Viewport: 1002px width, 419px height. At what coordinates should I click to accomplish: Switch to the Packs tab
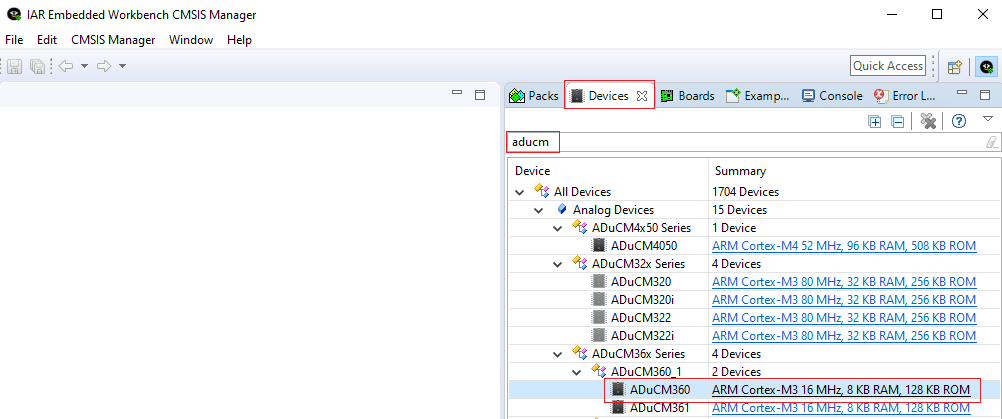coord(534,96)
